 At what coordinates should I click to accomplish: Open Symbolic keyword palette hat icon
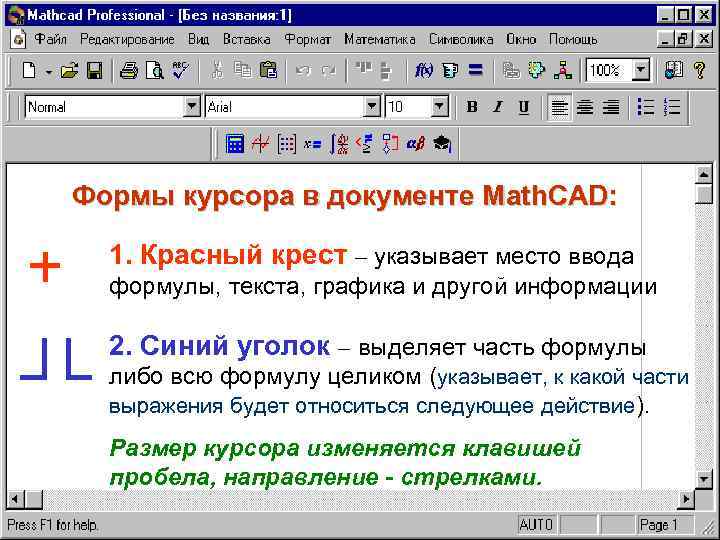[442, 144]
